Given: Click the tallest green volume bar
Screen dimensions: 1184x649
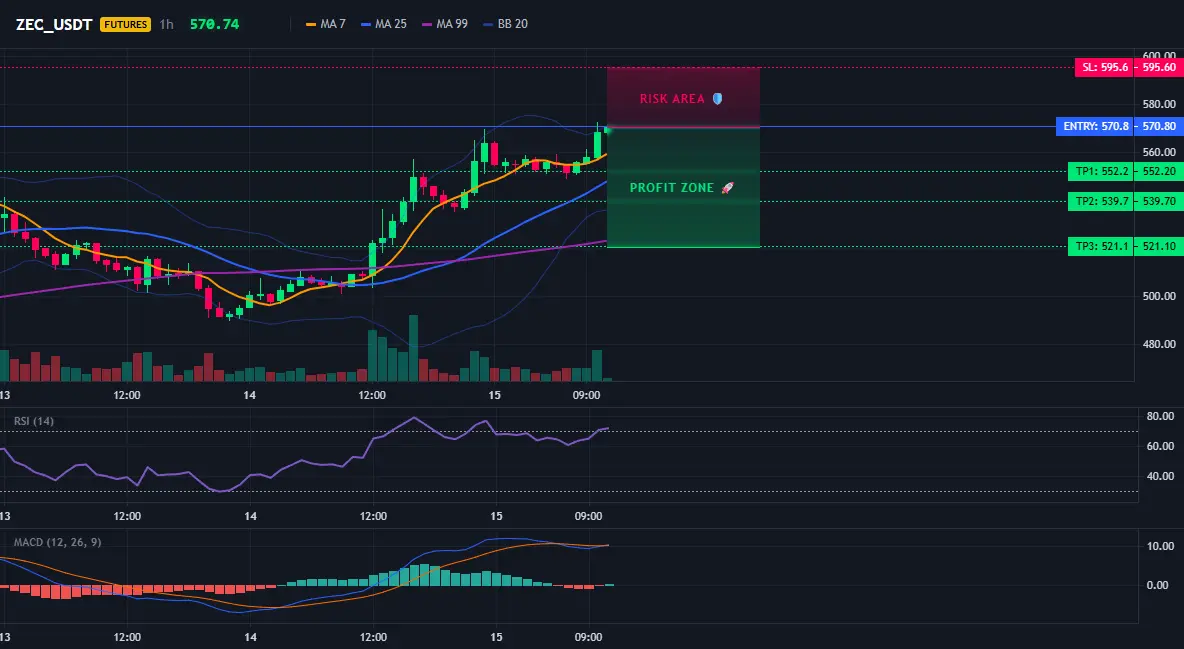Looking at the screenshot, I should 413,348.
